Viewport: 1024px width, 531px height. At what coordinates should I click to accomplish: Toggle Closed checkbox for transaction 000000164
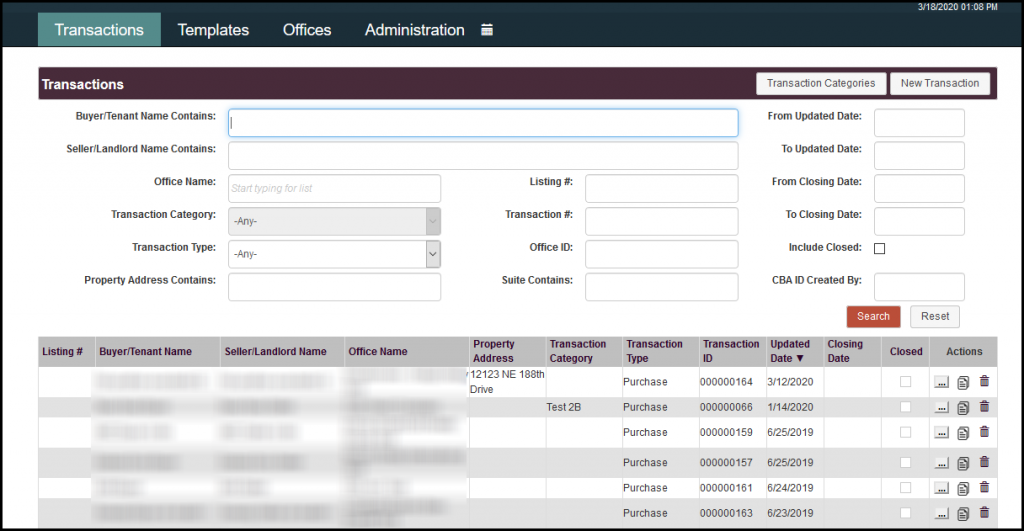(905, 381)
